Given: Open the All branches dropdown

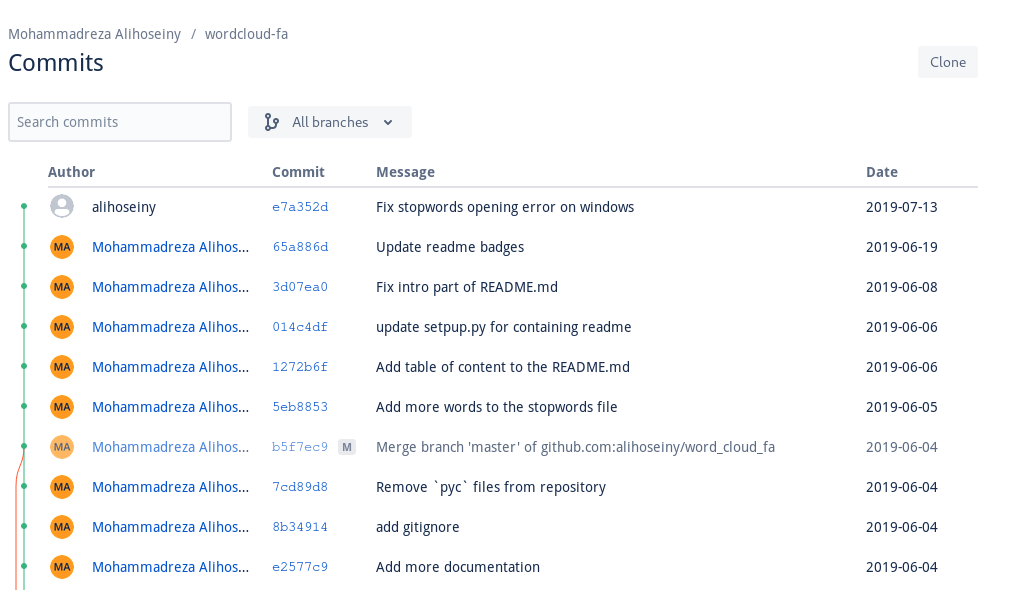Looking at the screenshot, I should (x=329, y=122).
